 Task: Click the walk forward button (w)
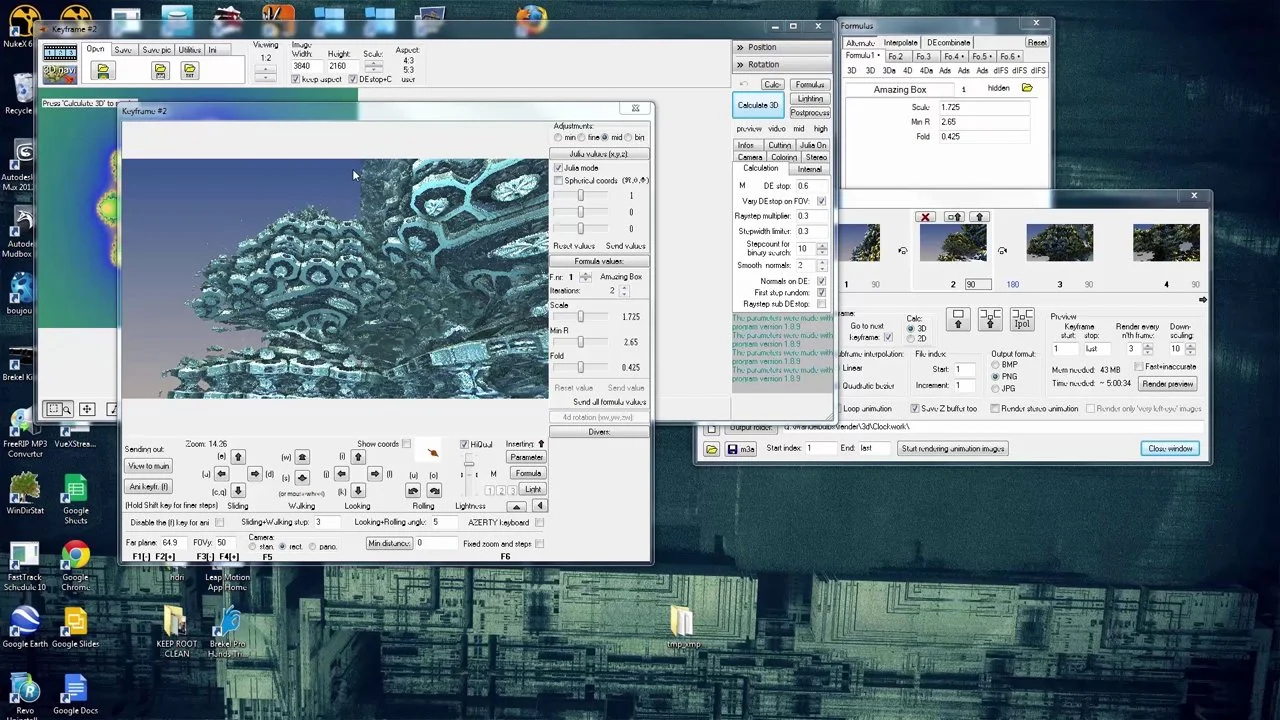click(x=302, y=457)
